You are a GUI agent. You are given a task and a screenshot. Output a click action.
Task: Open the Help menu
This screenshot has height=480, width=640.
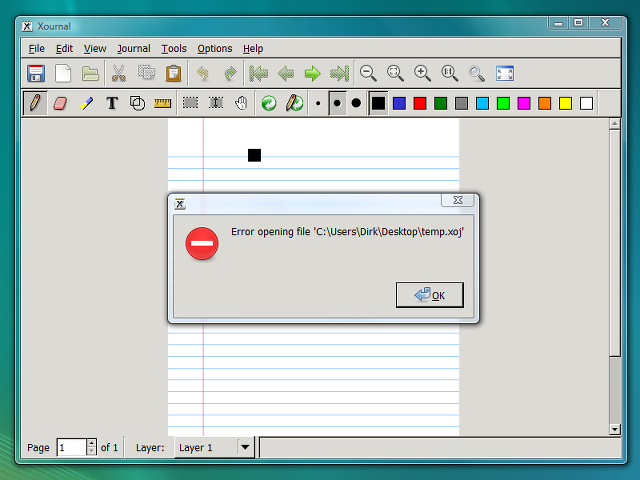pos(253,49)
